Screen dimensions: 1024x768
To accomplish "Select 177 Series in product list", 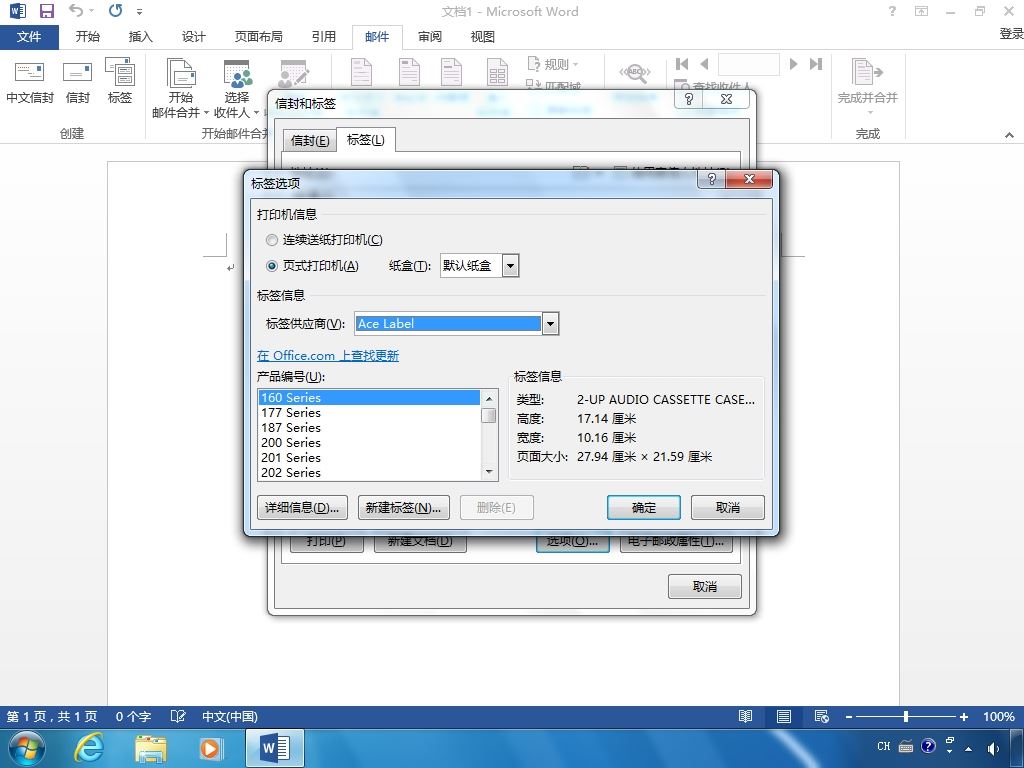I will 369,413.
